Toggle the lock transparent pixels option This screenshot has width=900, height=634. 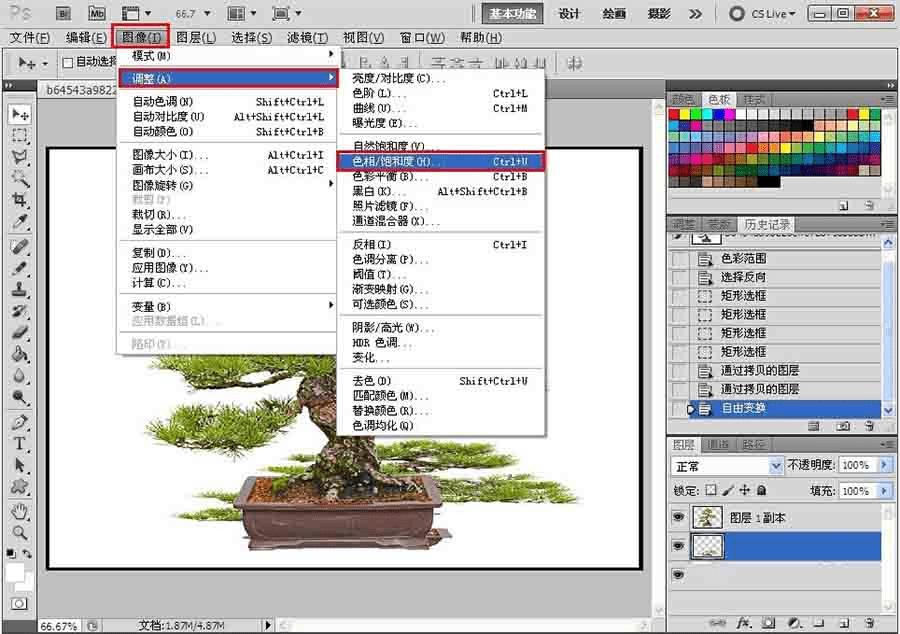click(711, 491)
